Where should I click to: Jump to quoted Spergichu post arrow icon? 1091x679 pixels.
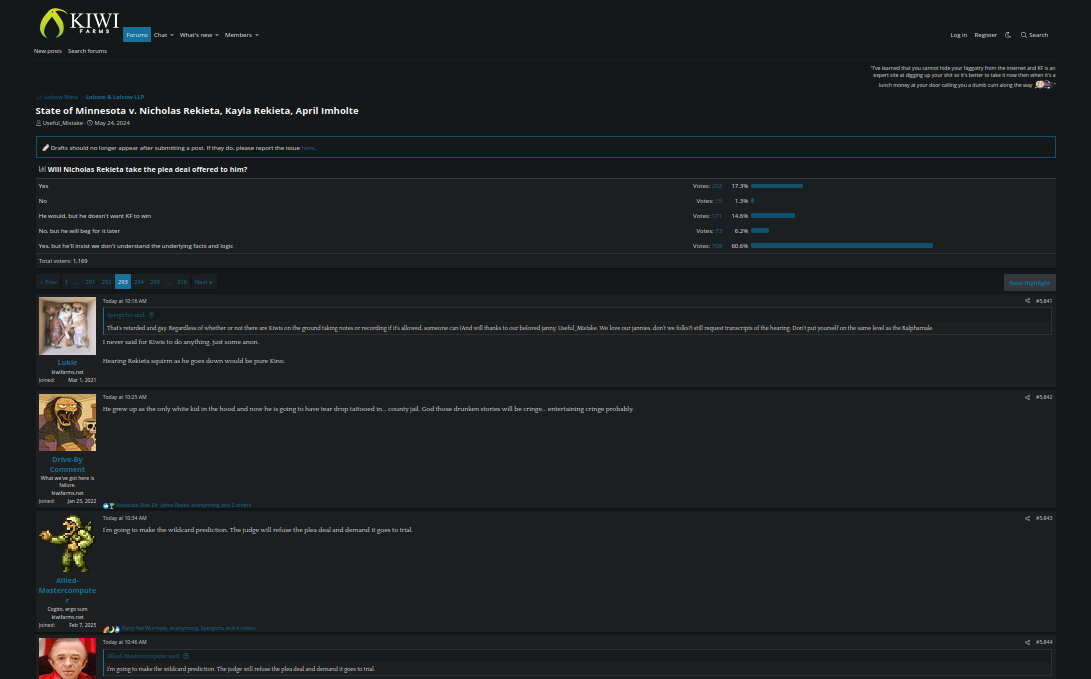152,315
